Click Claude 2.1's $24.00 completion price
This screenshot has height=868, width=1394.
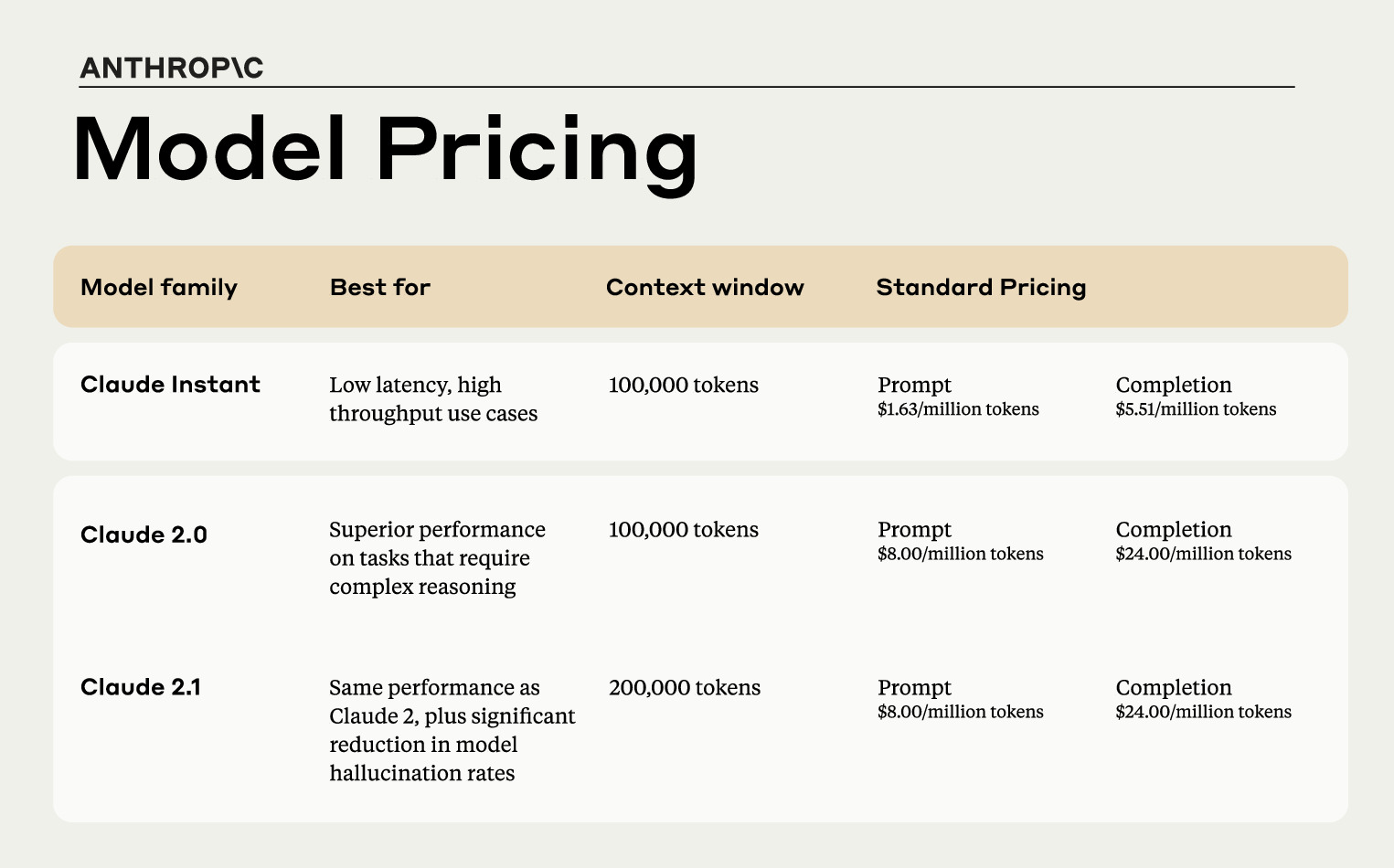pyautogui.click(x=1203, y=712)
